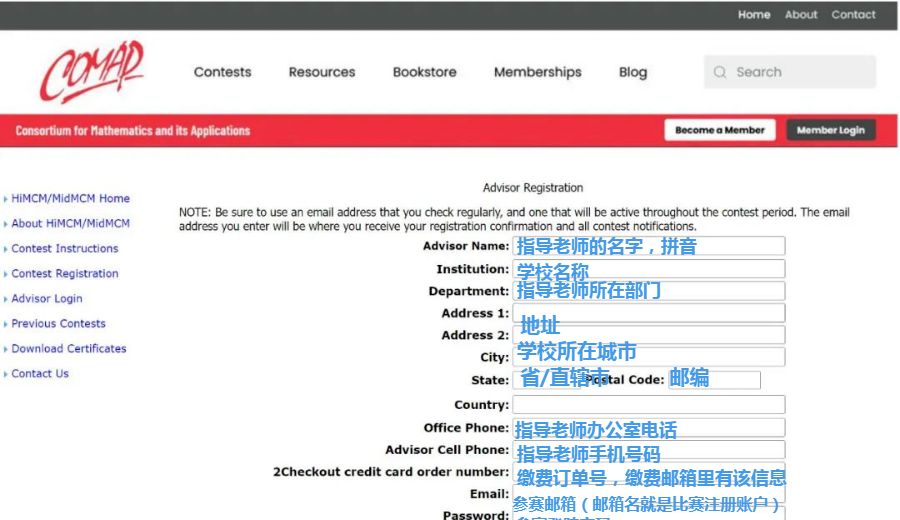Open the Bookstore menu

(425, 72)
